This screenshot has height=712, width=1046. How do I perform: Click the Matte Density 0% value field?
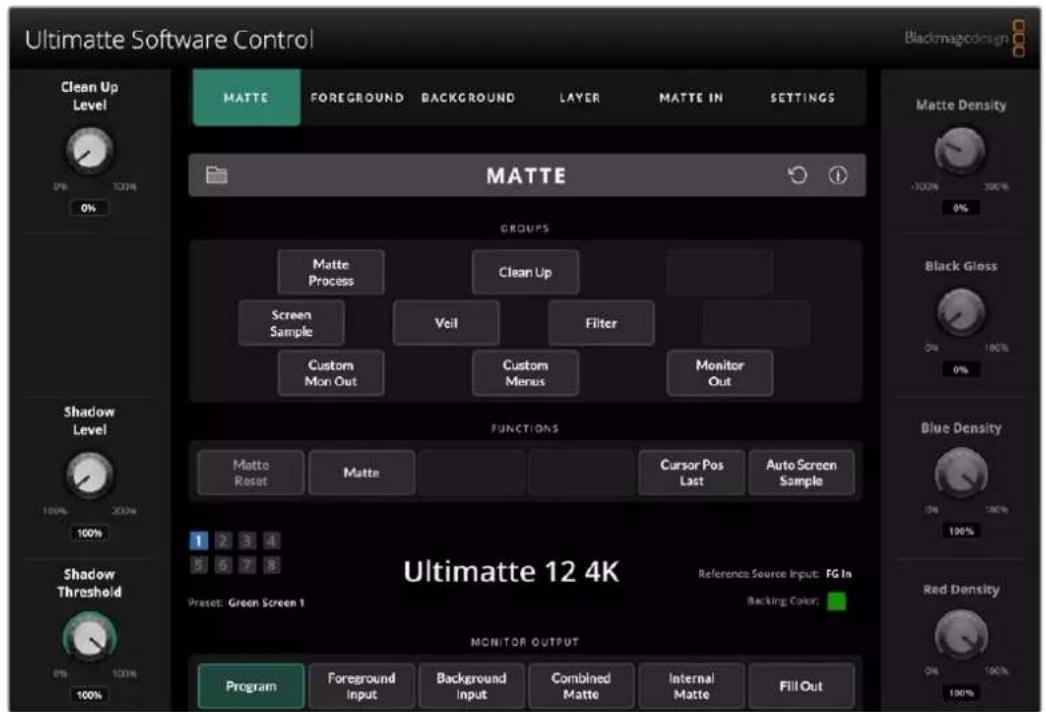click(961, 208)
